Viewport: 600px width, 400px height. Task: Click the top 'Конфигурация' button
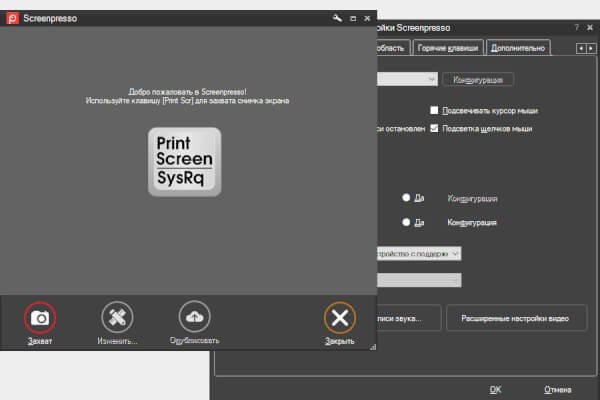(478, 80)
